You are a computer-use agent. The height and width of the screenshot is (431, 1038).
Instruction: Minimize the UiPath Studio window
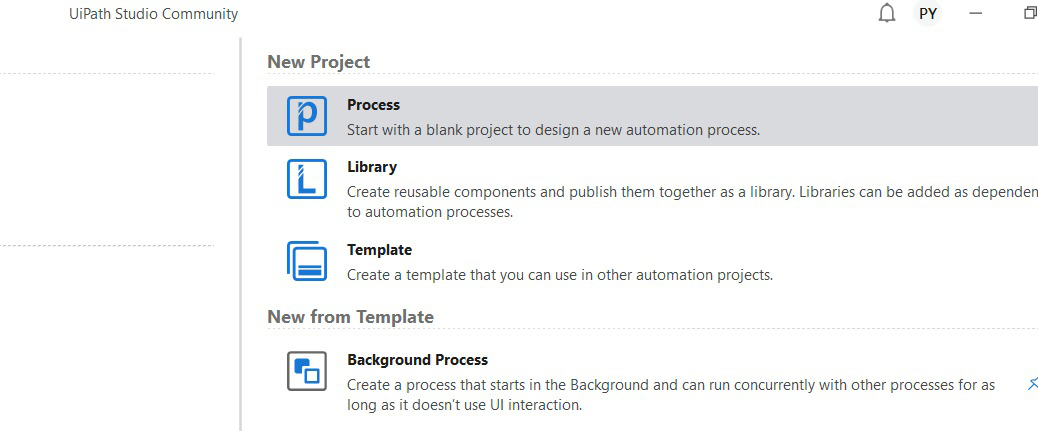[976, 14]
